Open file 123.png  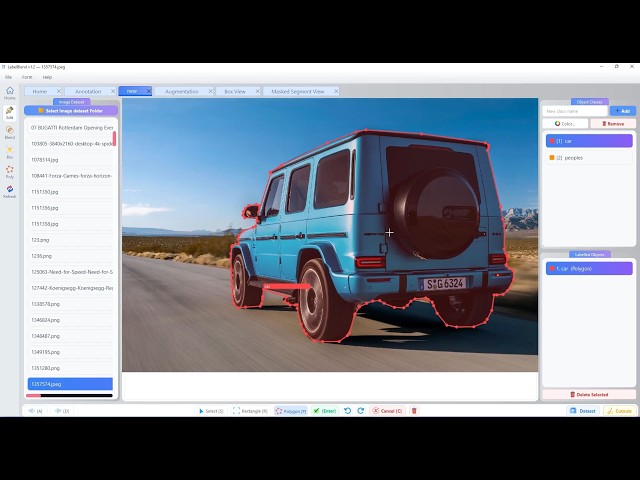coord(70,240)
